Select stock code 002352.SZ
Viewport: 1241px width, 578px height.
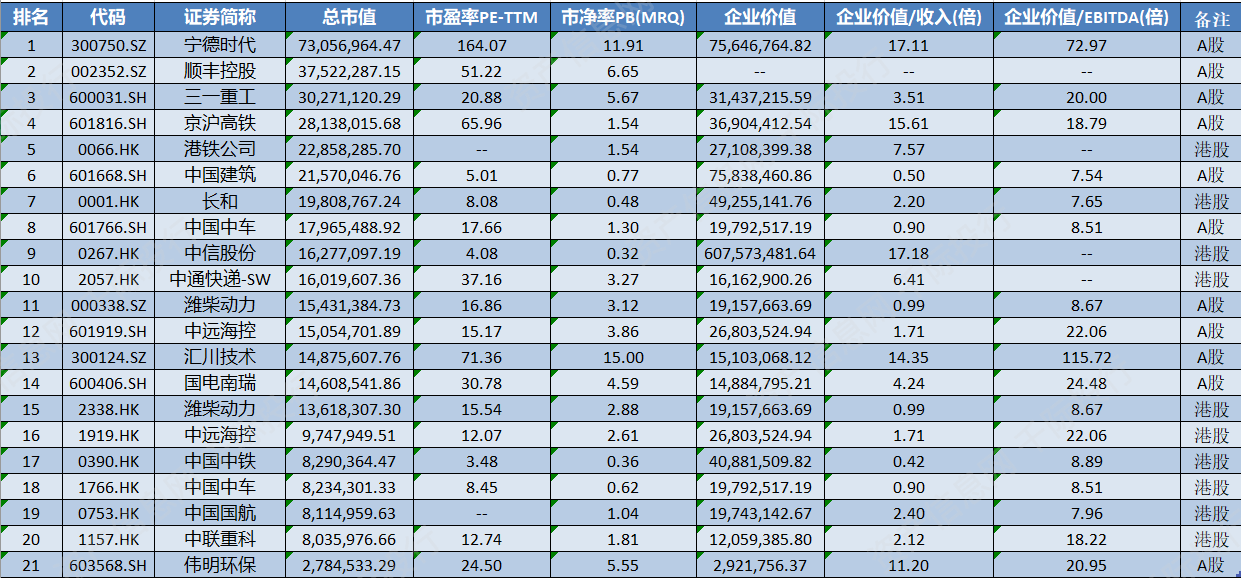(x=109, y=71)
